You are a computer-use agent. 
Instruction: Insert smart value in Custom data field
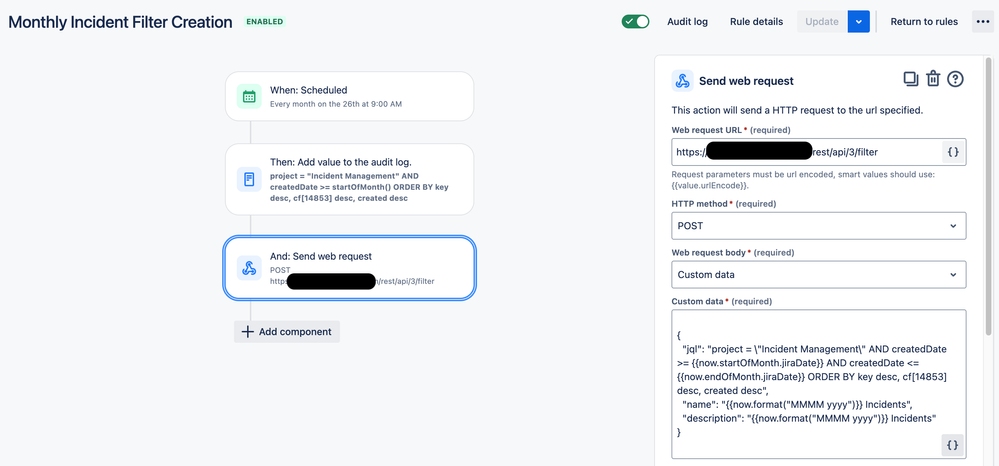tap(952, 446)
